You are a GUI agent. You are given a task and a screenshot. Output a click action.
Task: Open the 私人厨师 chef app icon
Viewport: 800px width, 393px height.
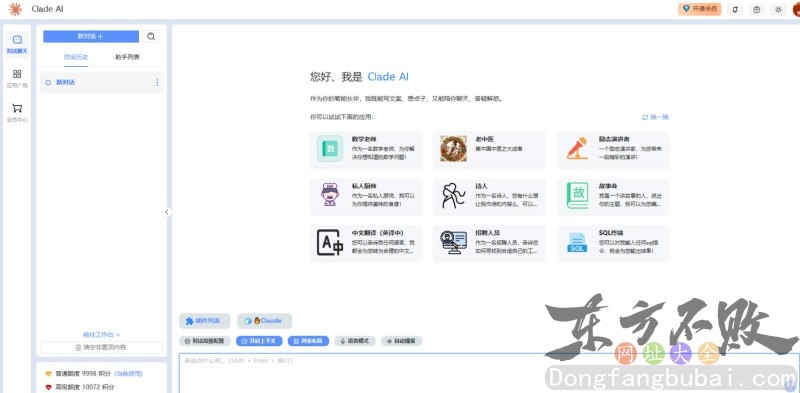[x=330, y=195]
